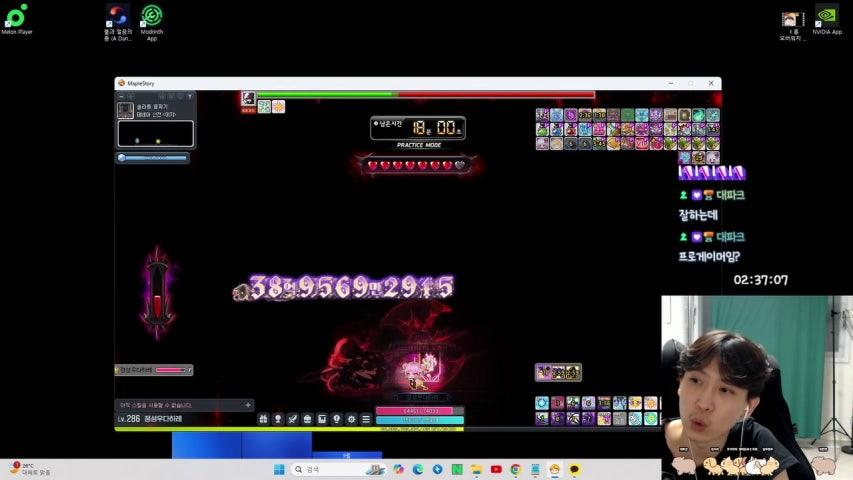Open the red-blue game shortcut beside Modrinth
853x480 pixels.
point(118,22)
